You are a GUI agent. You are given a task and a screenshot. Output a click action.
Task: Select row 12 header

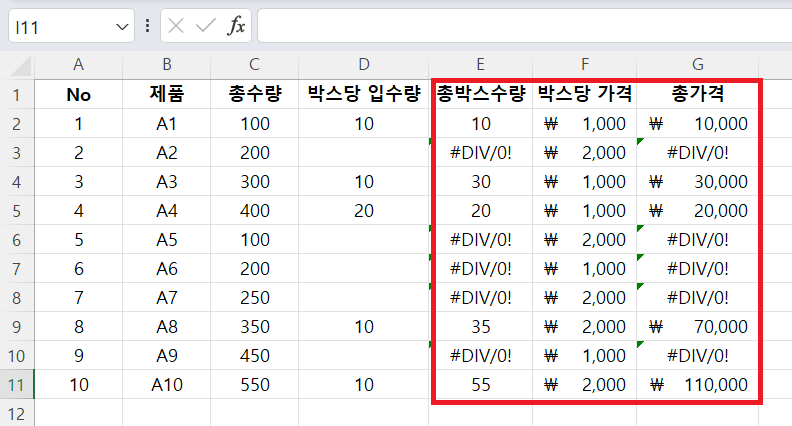pyautogui.click(x=17, y=413)
